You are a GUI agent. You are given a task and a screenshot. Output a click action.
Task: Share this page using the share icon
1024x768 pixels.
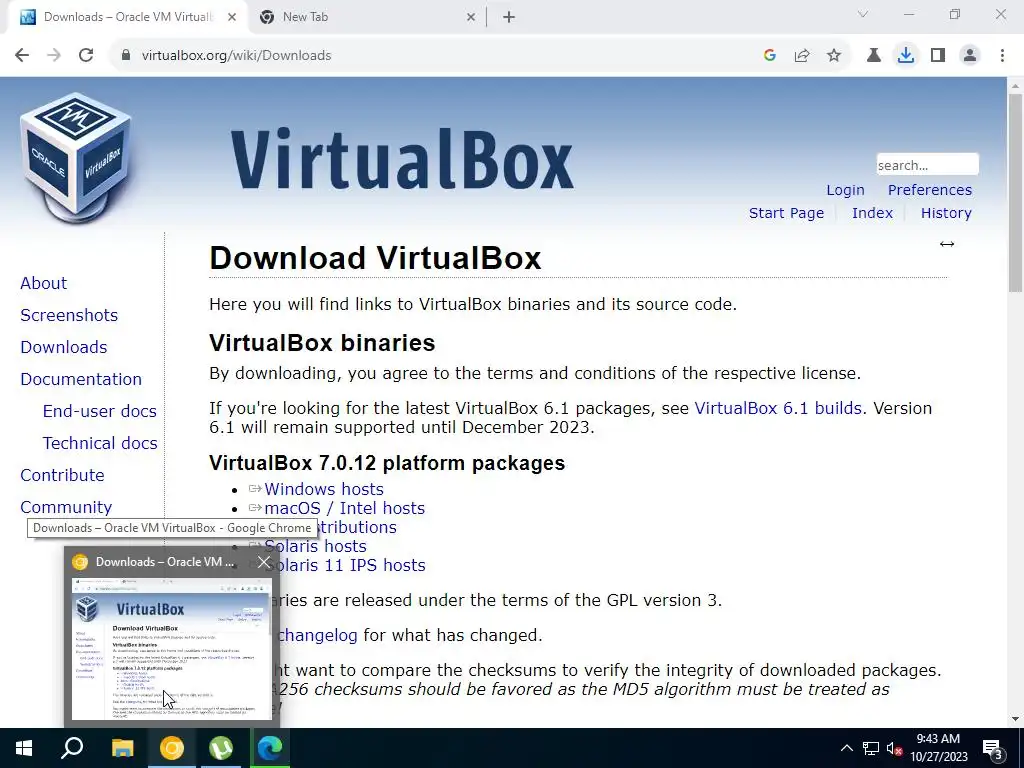point(802,56)
